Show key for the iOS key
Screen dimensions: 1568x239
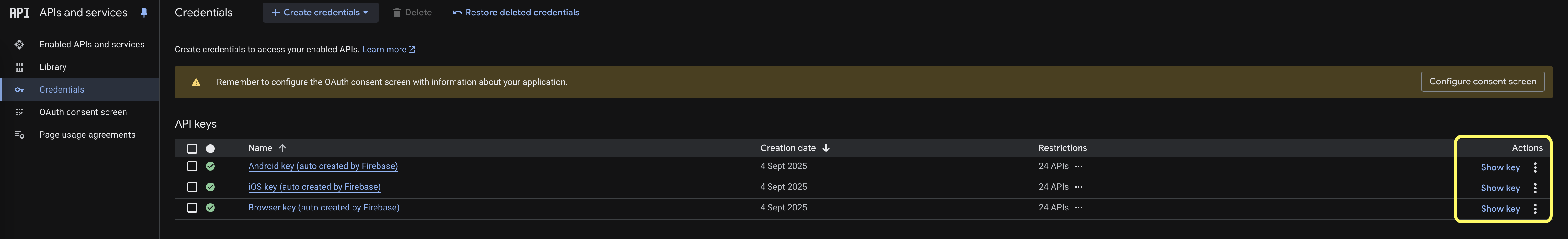[x=1500, y=188]
